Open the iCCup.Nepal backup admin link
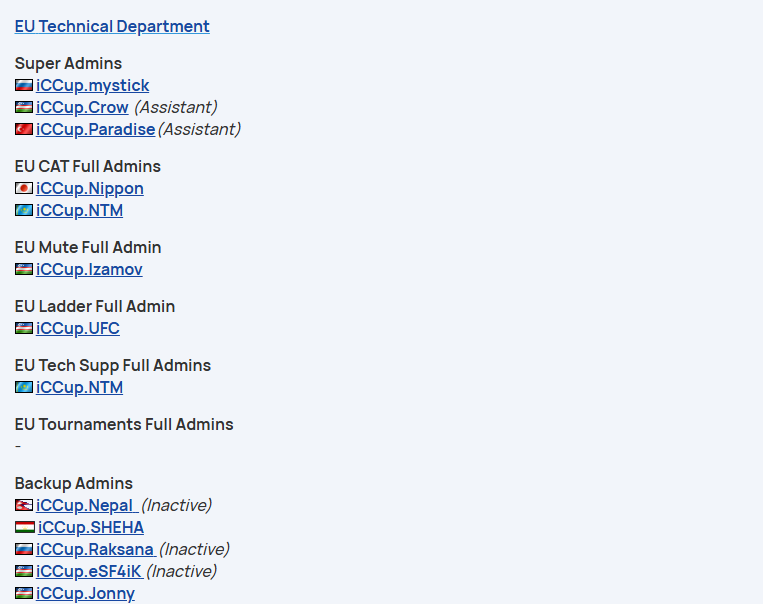 pyautogui.click(x=87, y=505)
